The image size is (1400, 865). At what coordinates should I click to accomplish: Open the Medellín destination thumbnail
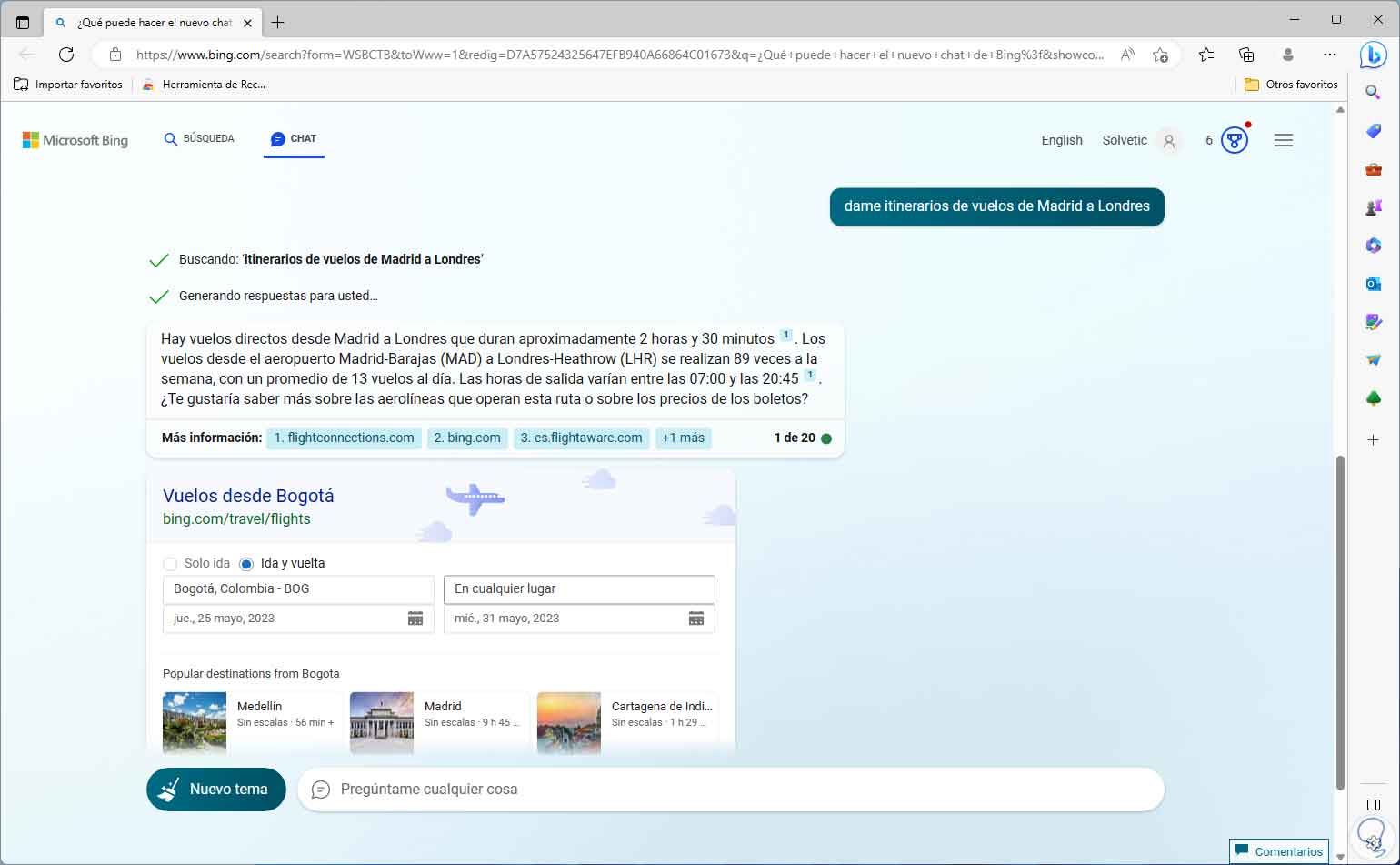coord(195,723)
